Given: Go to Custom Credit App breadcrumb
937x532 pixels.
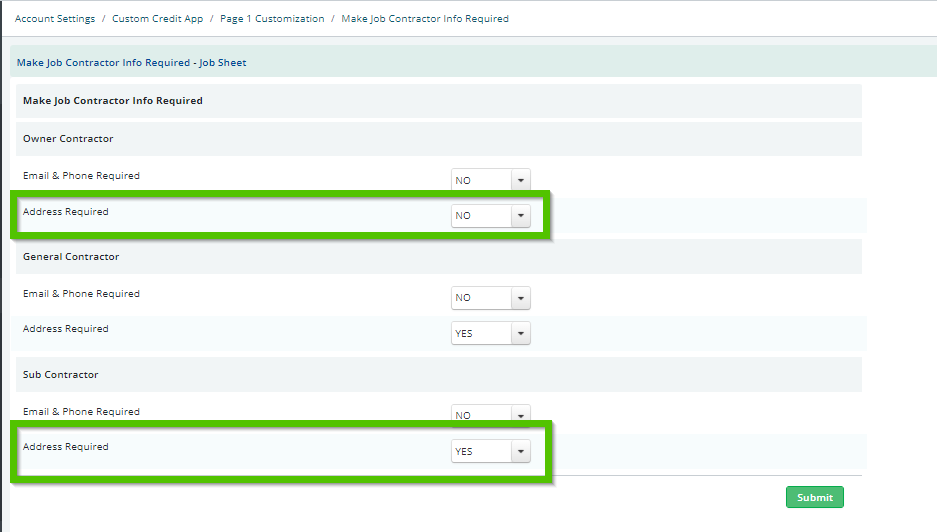Looking at the screenshot, I should click(158, 19).
